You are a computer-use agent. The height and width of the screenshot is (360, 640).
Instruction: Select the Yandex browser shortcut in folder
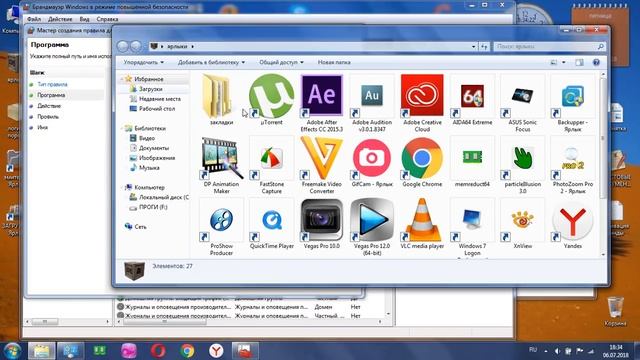click(573, 224)
